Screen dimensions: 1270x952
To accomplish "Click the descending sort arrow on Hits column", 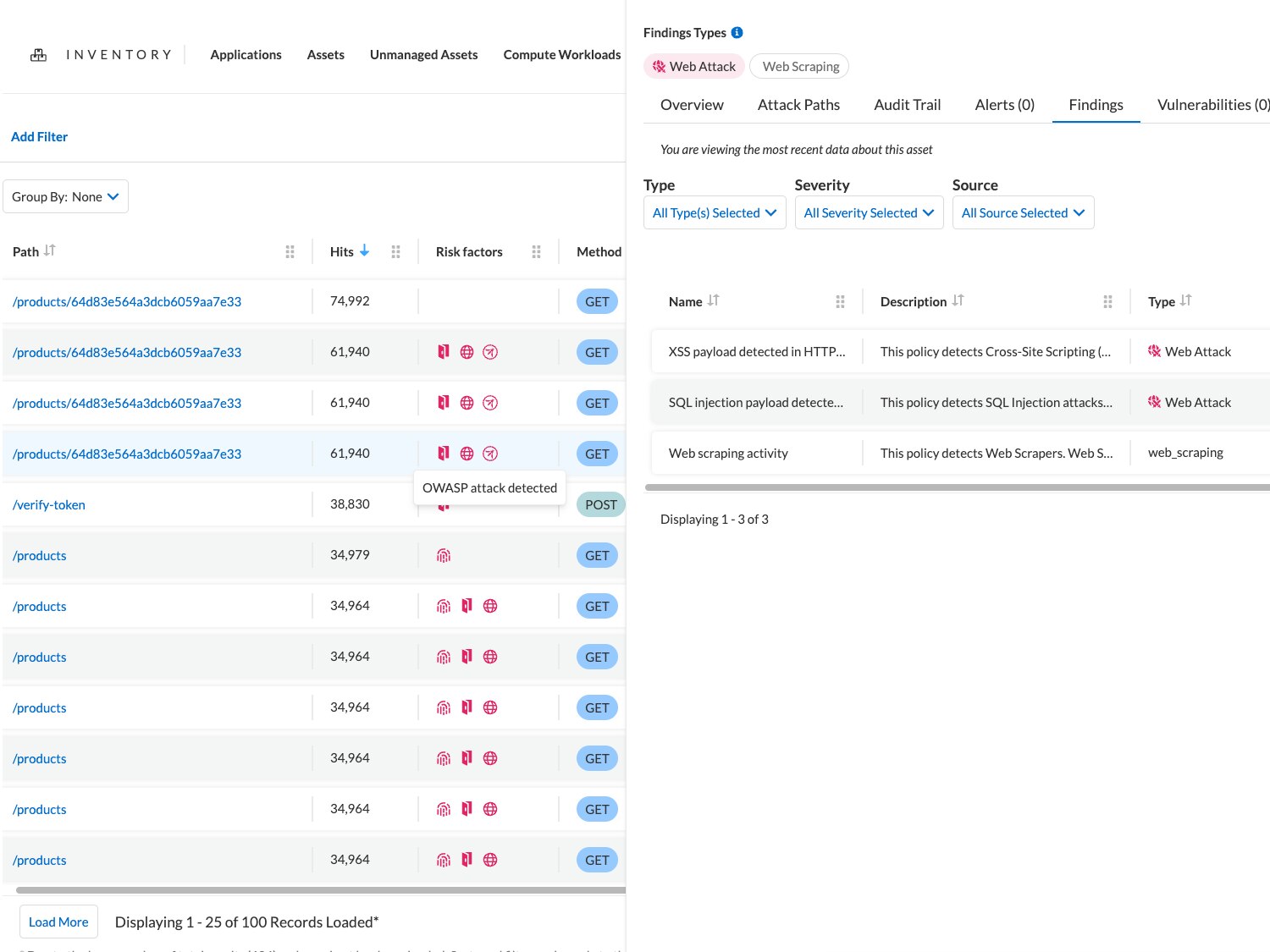I will (365, 250).
